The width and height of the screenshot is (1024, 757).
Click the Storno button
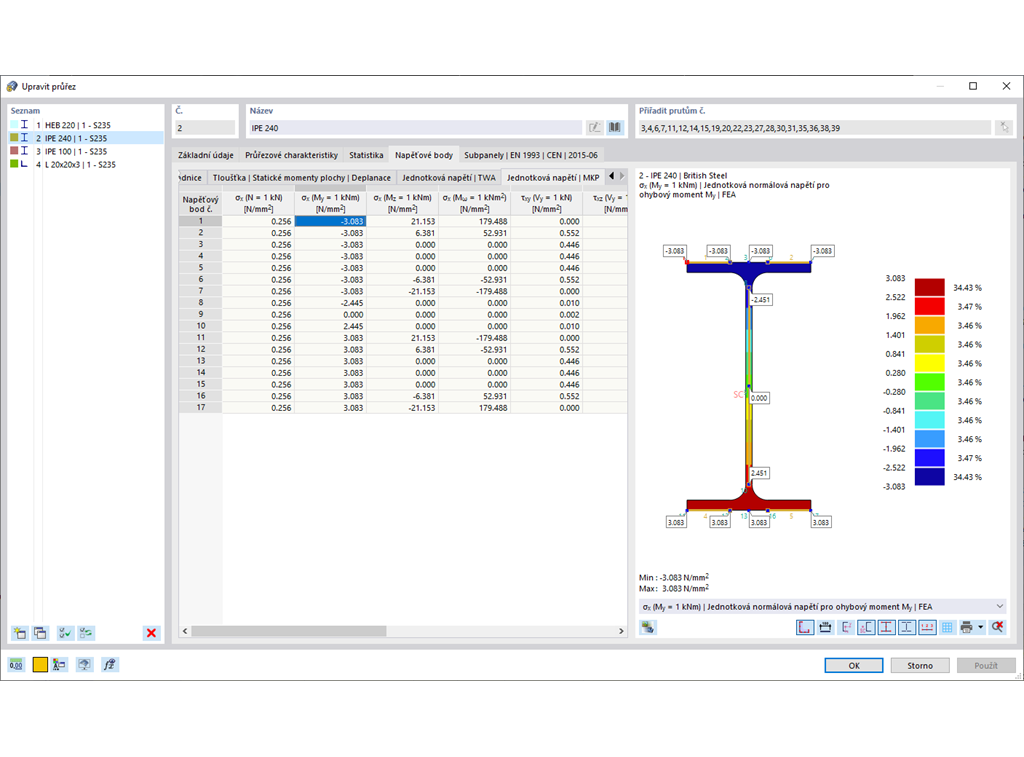(920, 666)
